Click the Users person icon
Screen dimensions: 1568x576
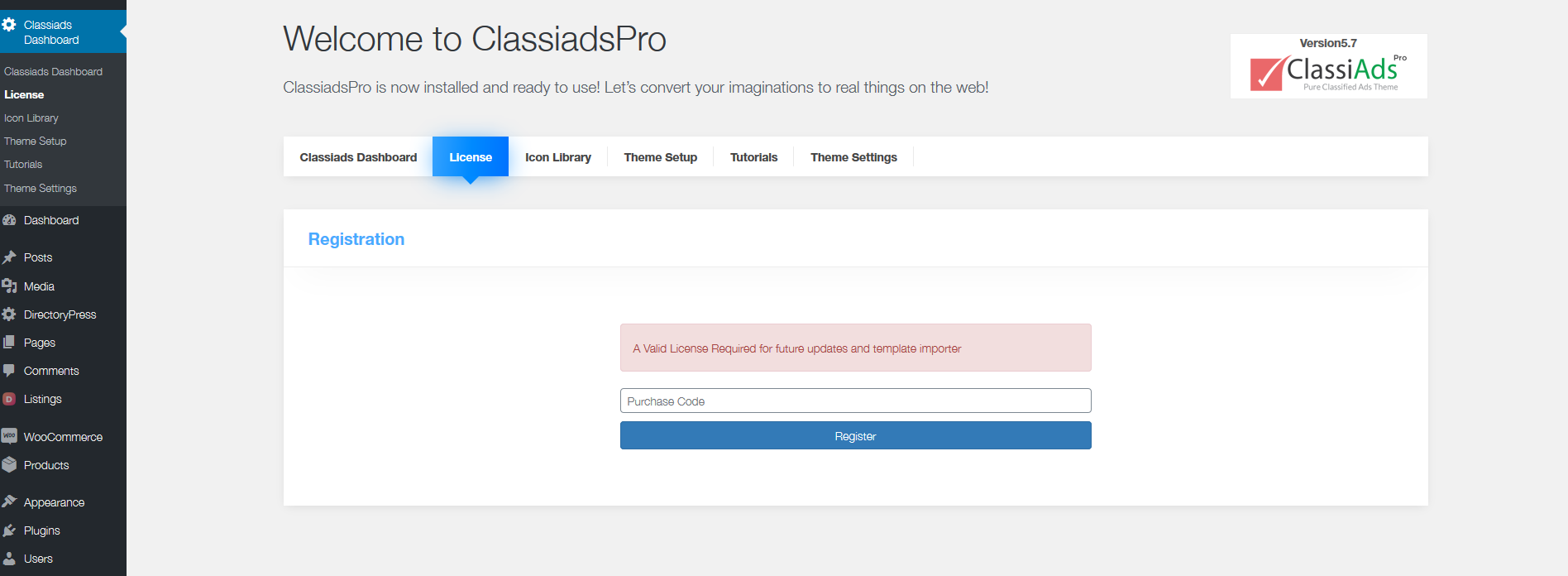[x=9, y=559]
